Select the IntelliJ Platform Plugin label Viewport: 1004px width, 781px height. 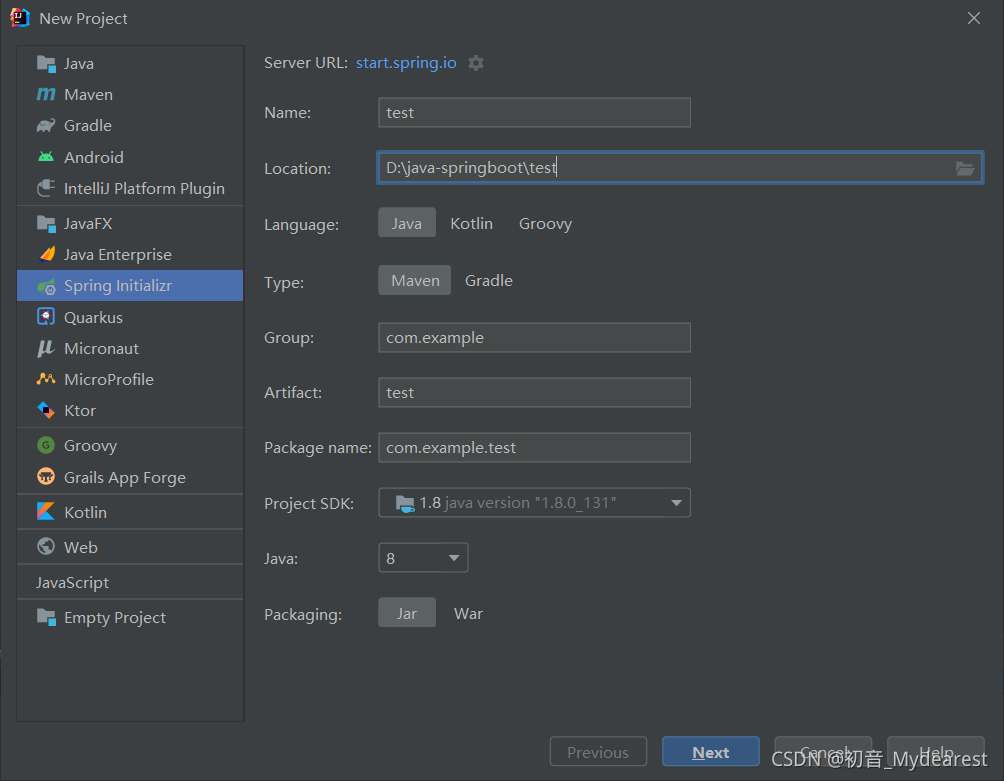click(144, 188)
